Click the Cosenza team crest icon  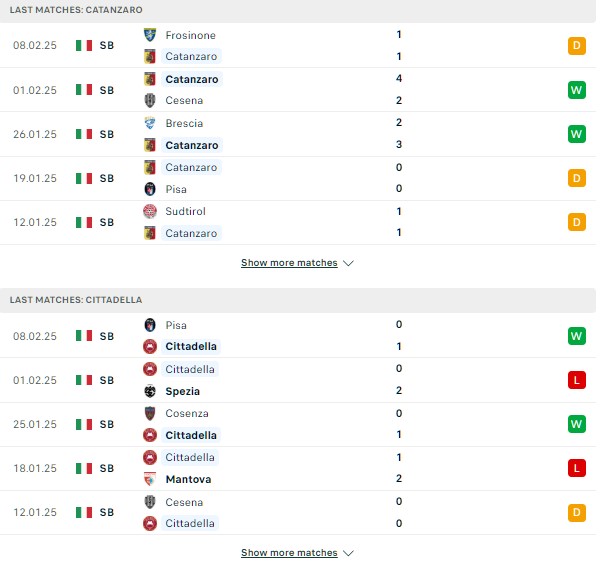(x=150, y=413)
